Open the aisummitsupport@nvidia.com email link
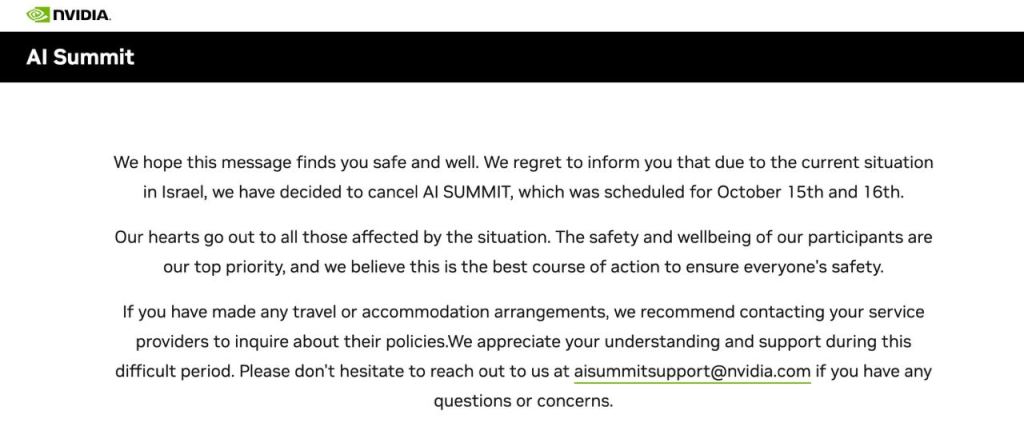Screen dimensions: 1024x447 (692, 372)
